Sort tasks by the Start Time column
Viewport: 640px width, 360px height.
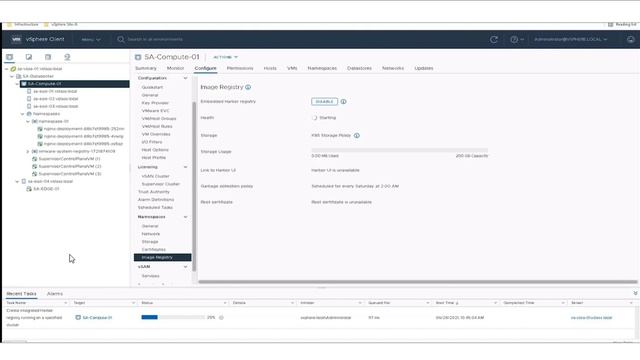tap(448, 303)
